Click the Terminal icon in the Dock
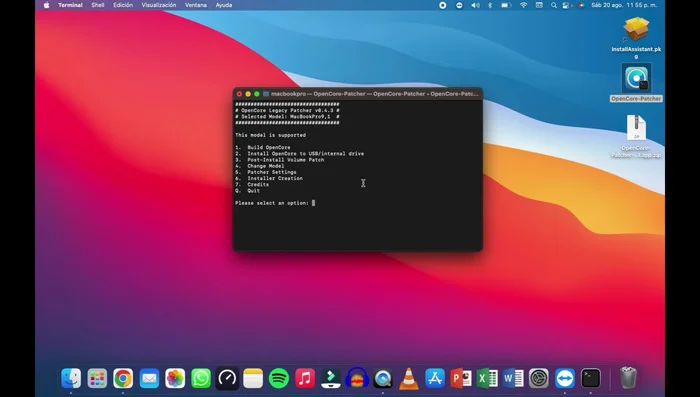Viewport: 700px width, 397px height. pos(591,378)
